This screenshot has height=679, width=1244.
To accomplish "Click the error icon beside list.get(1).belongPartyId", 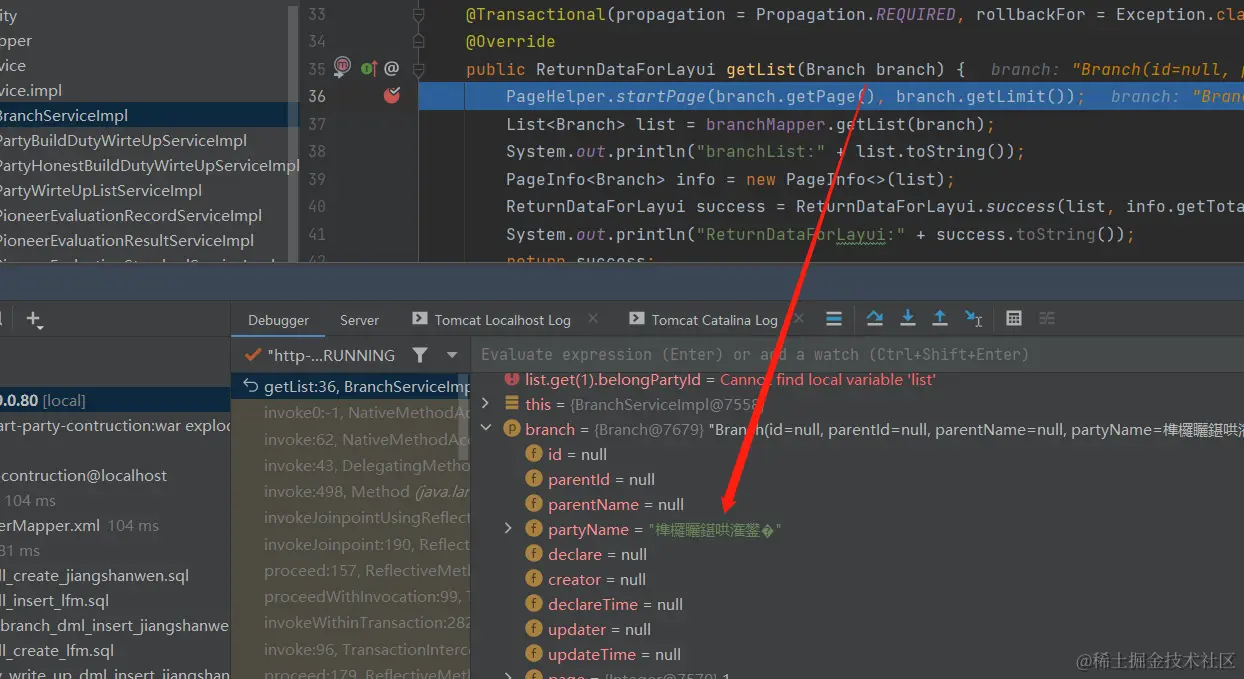I will pyautogui.click(x=512, y=380).
